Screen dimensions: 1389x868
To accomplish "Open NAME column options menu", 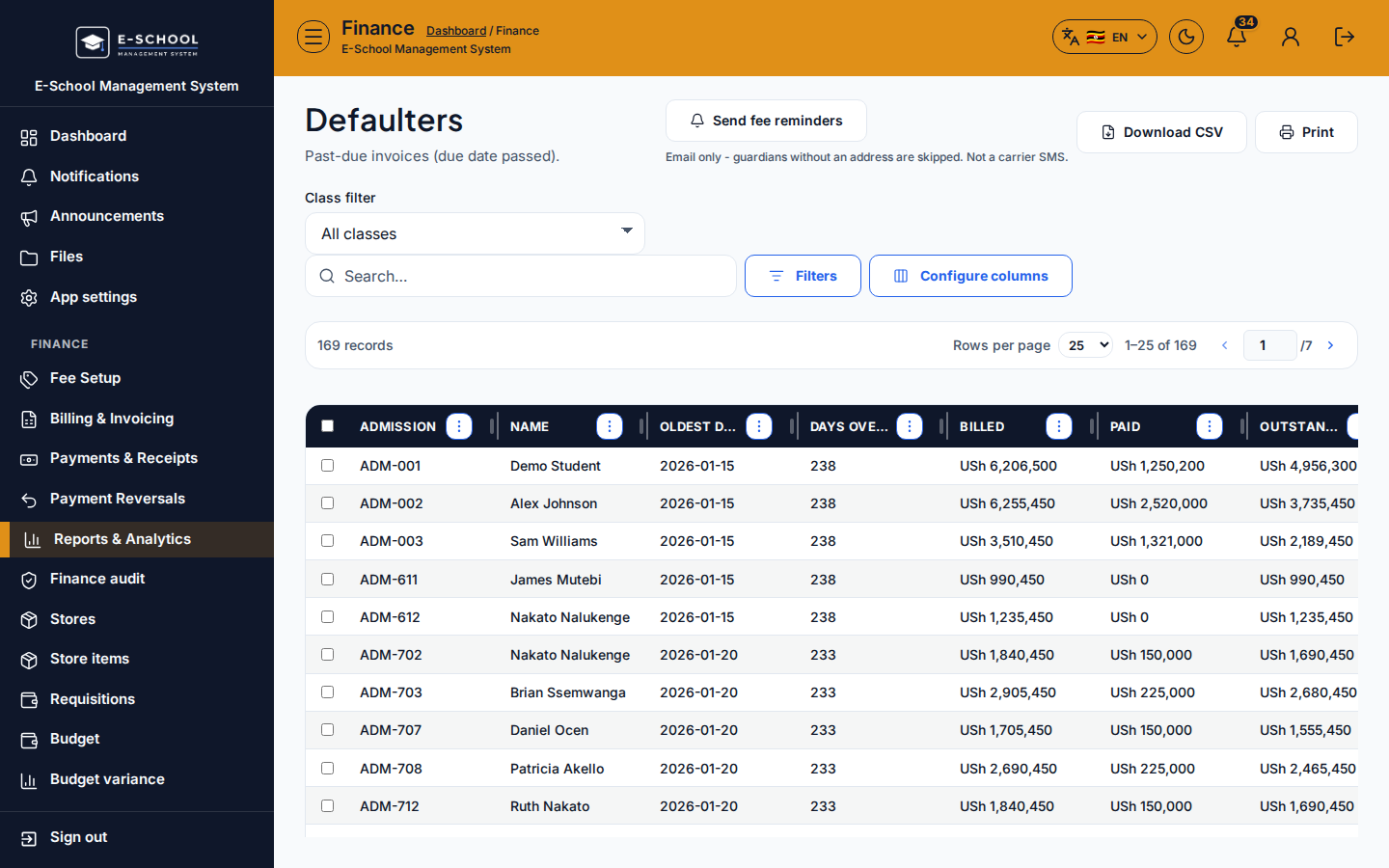I will (x=610, y=426).
